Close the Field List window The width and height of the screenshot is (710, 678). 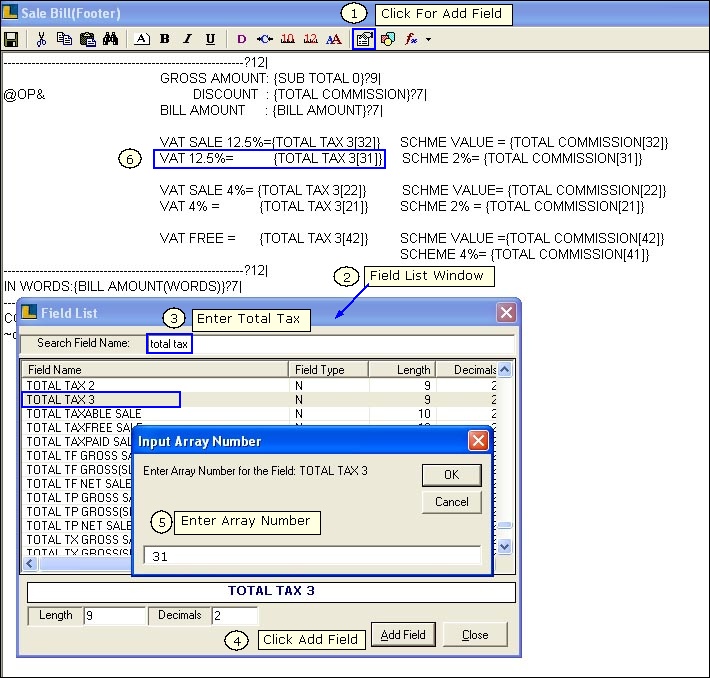pos(506,313)
